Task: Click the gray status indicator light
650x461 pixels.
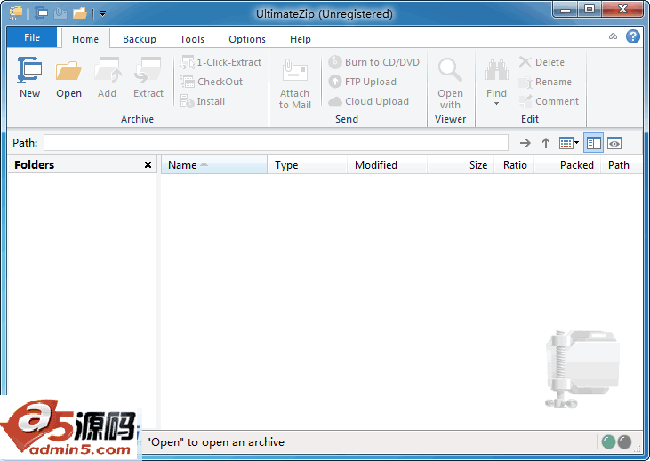Action: [624, 442]
